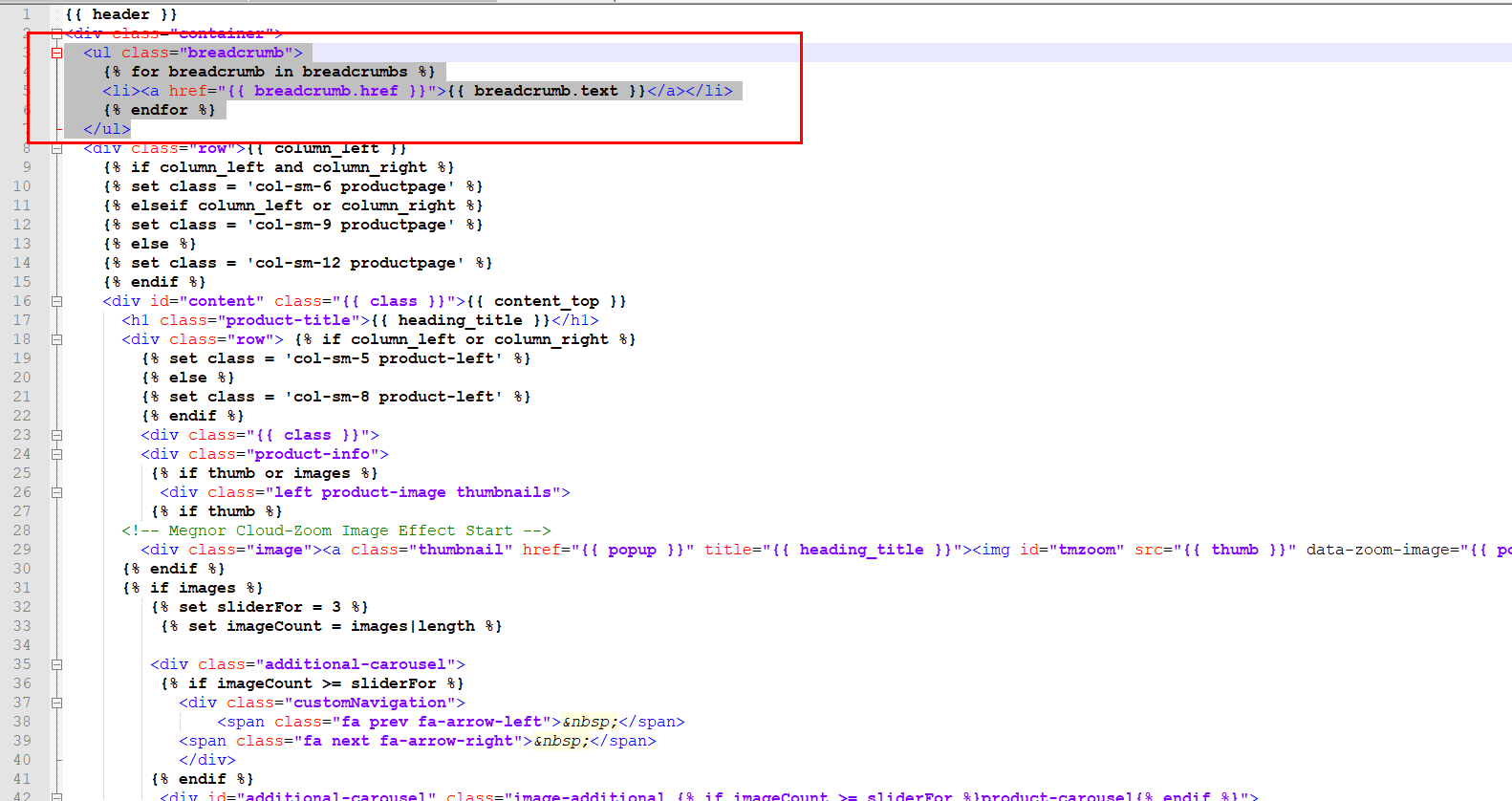
Task: Collapse the div class="row" fold marker on line 8
Action: click(x=57, y=149)
